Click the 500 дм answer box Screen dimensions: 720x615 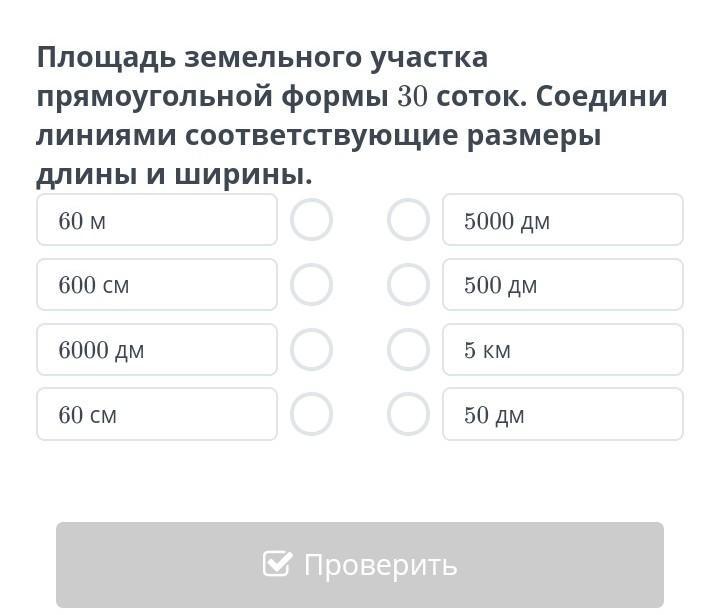point(563,284)
